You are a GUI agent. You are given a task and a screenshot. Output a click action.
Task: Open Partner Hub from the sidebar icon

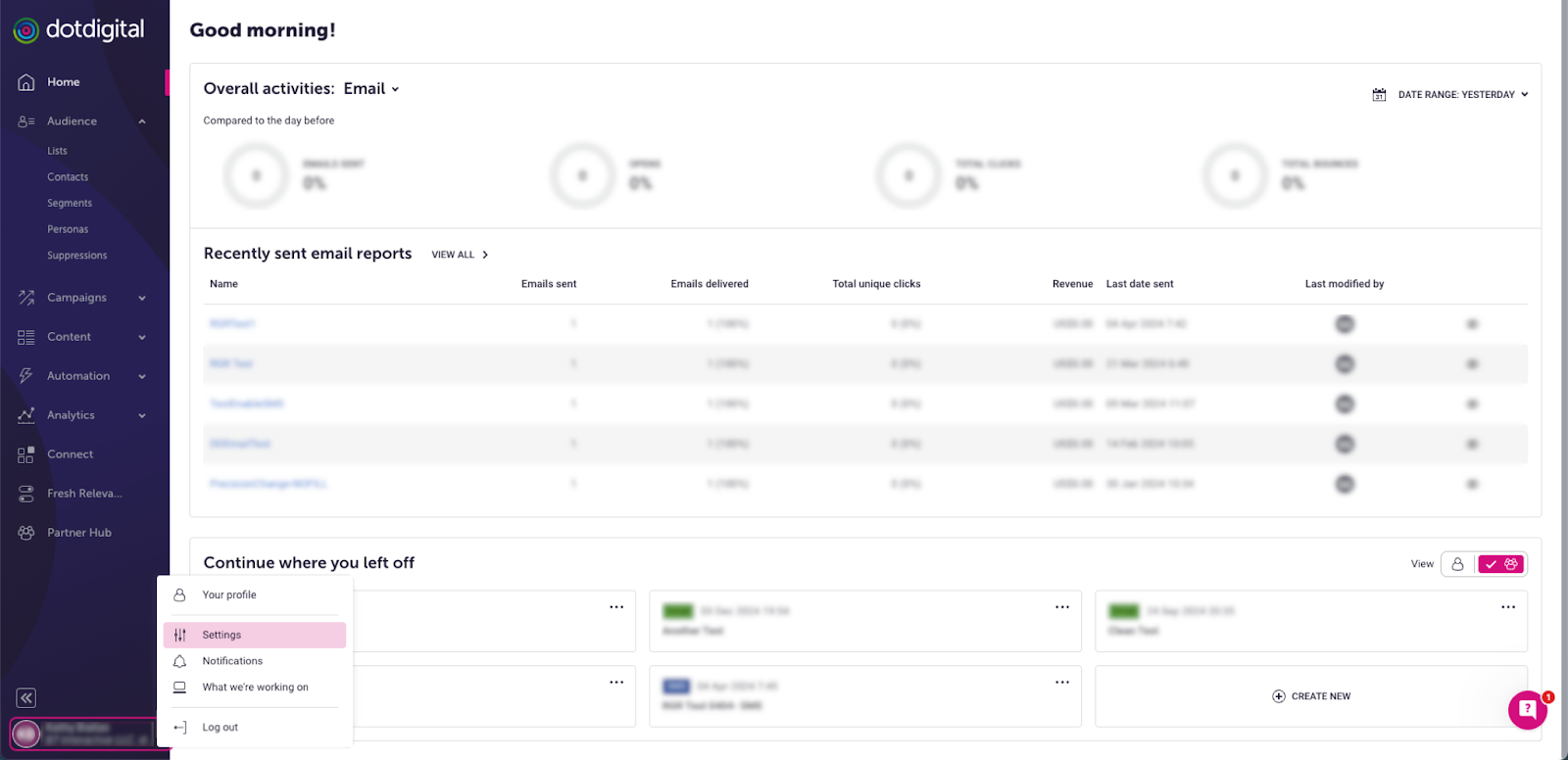(26, 533)
